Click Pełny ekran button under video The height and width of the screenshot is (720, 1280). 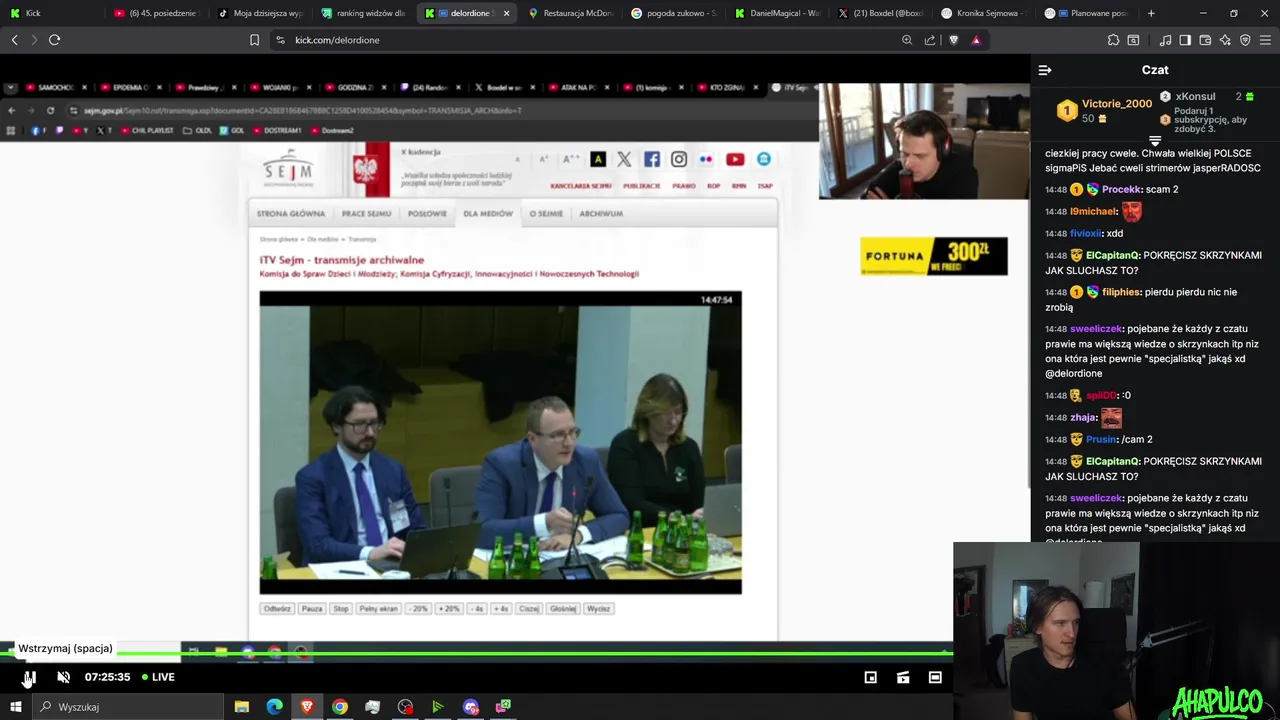point(379,608)
